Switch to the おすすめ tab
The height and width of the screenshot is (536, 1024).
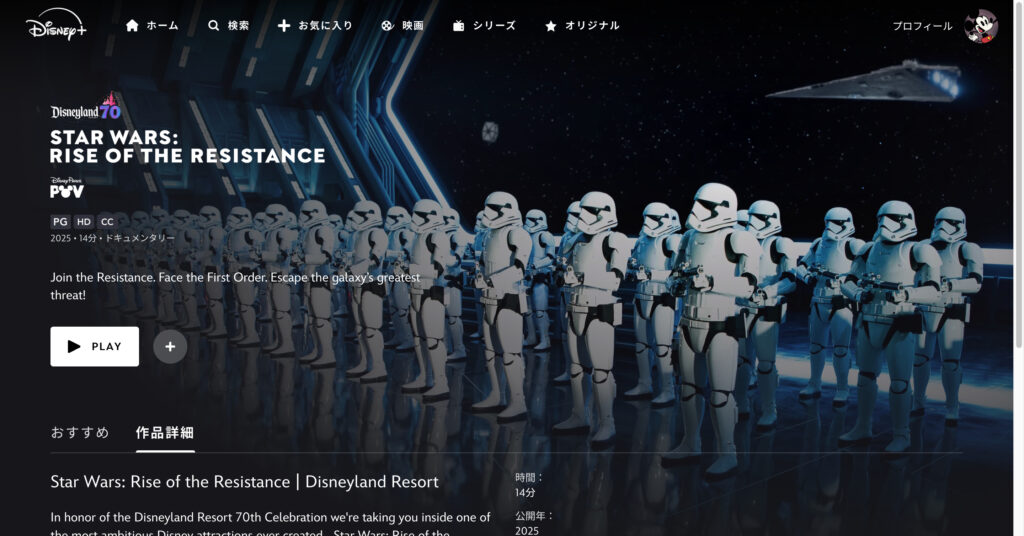[x=80, y=432]
